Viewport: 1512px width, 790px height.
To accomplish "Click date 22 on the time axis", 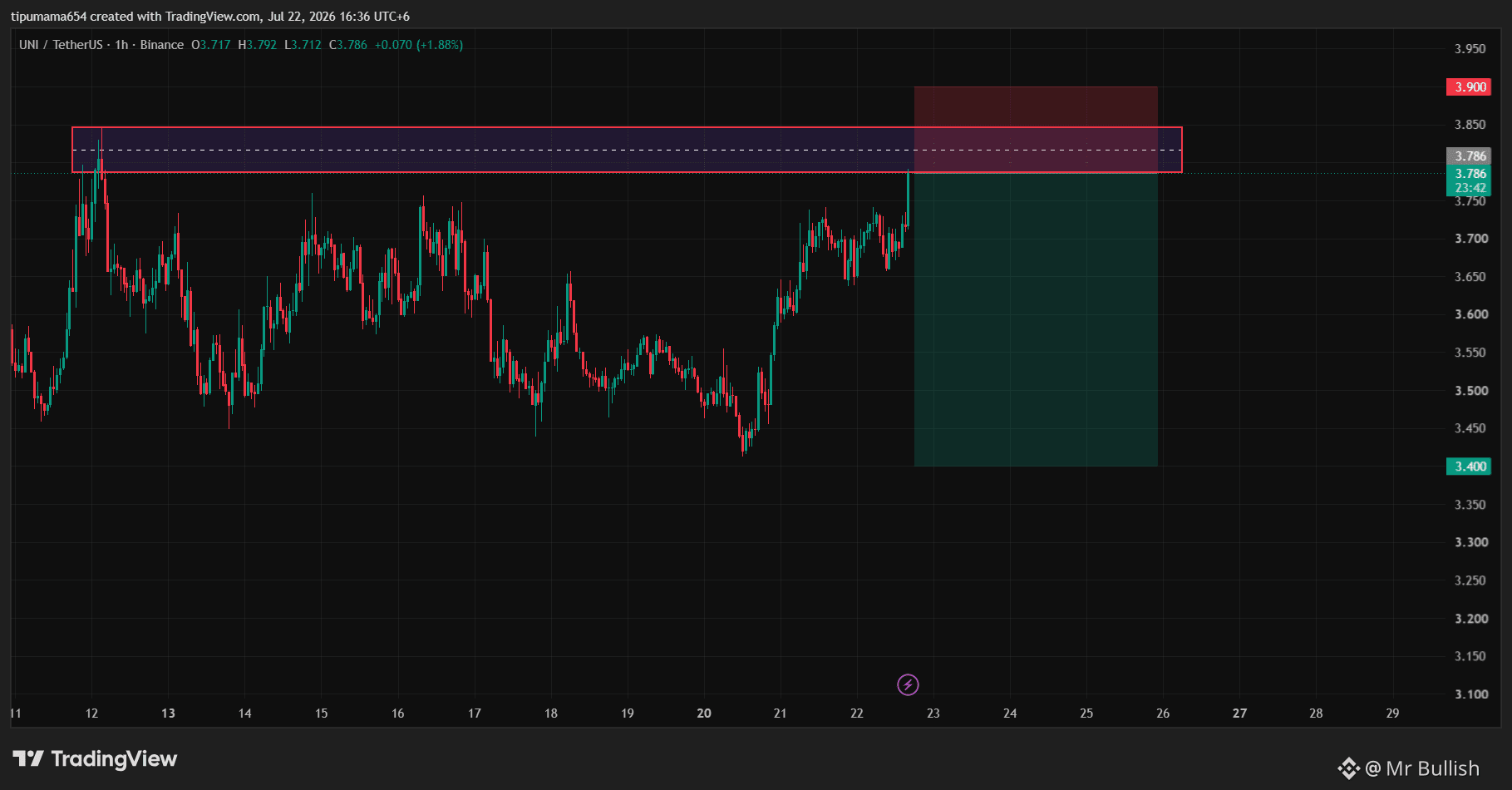I will click(856, 713).
